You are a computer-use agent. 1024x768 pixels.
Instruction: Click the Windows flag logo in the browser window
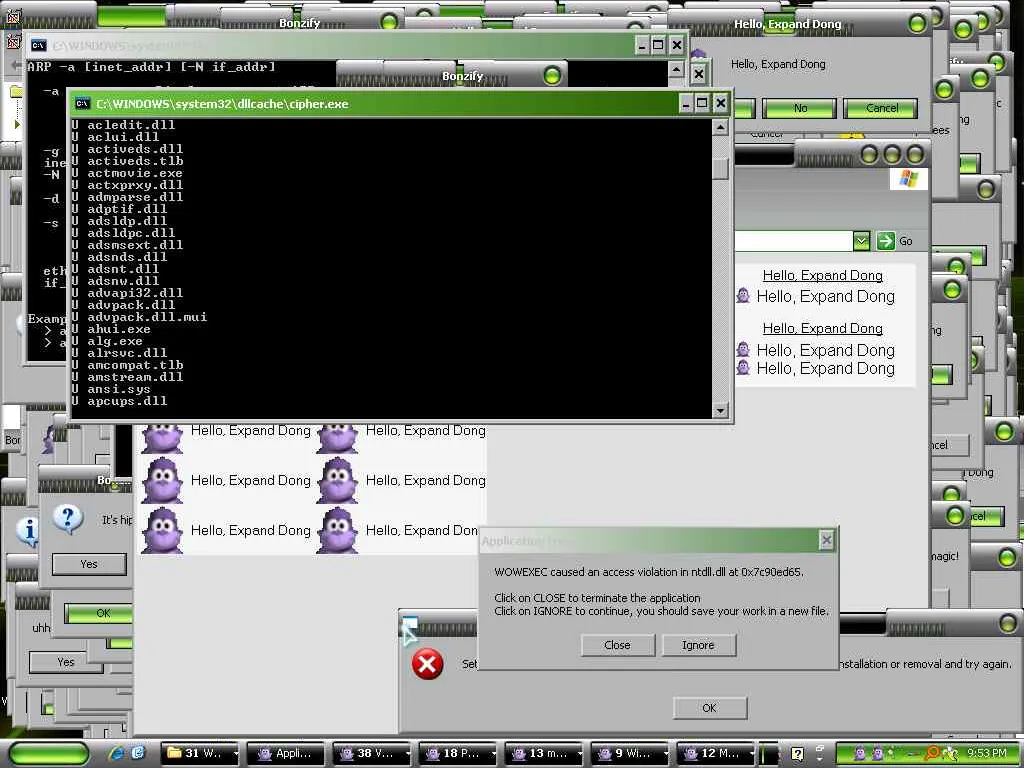[x=908, y=179]
